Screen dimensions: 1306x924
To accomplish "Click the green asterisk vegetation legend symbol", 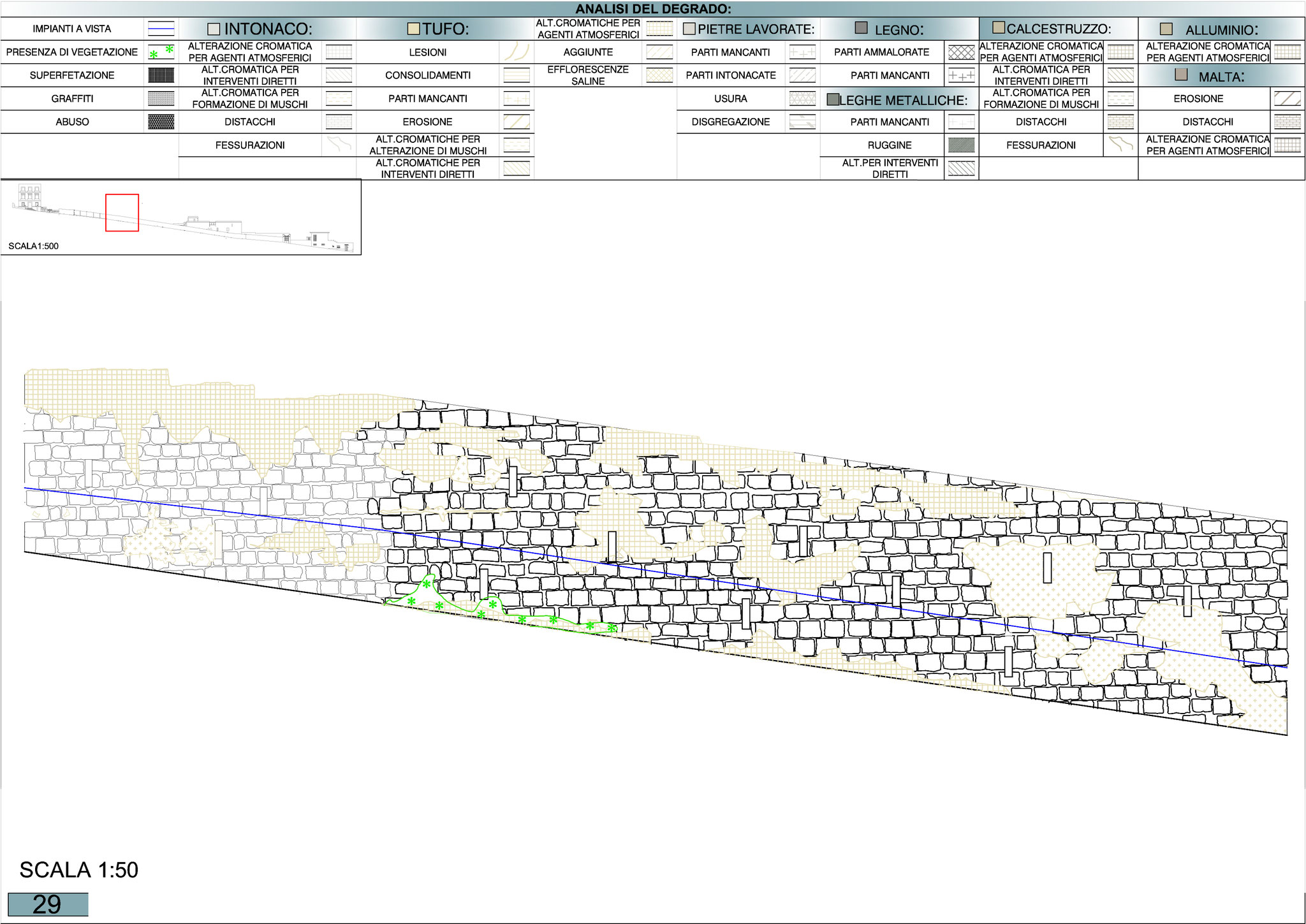I will click(161, 52).
